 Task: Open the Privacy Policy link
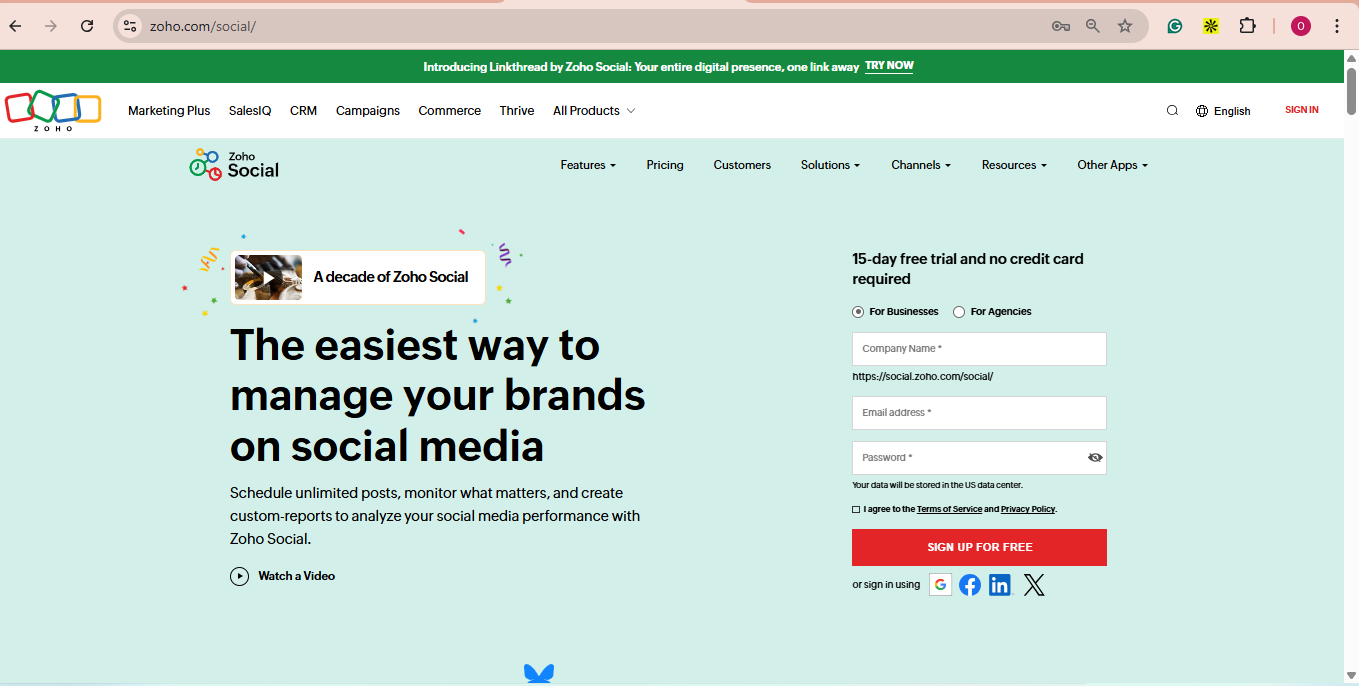click(x=1028, y=509)
